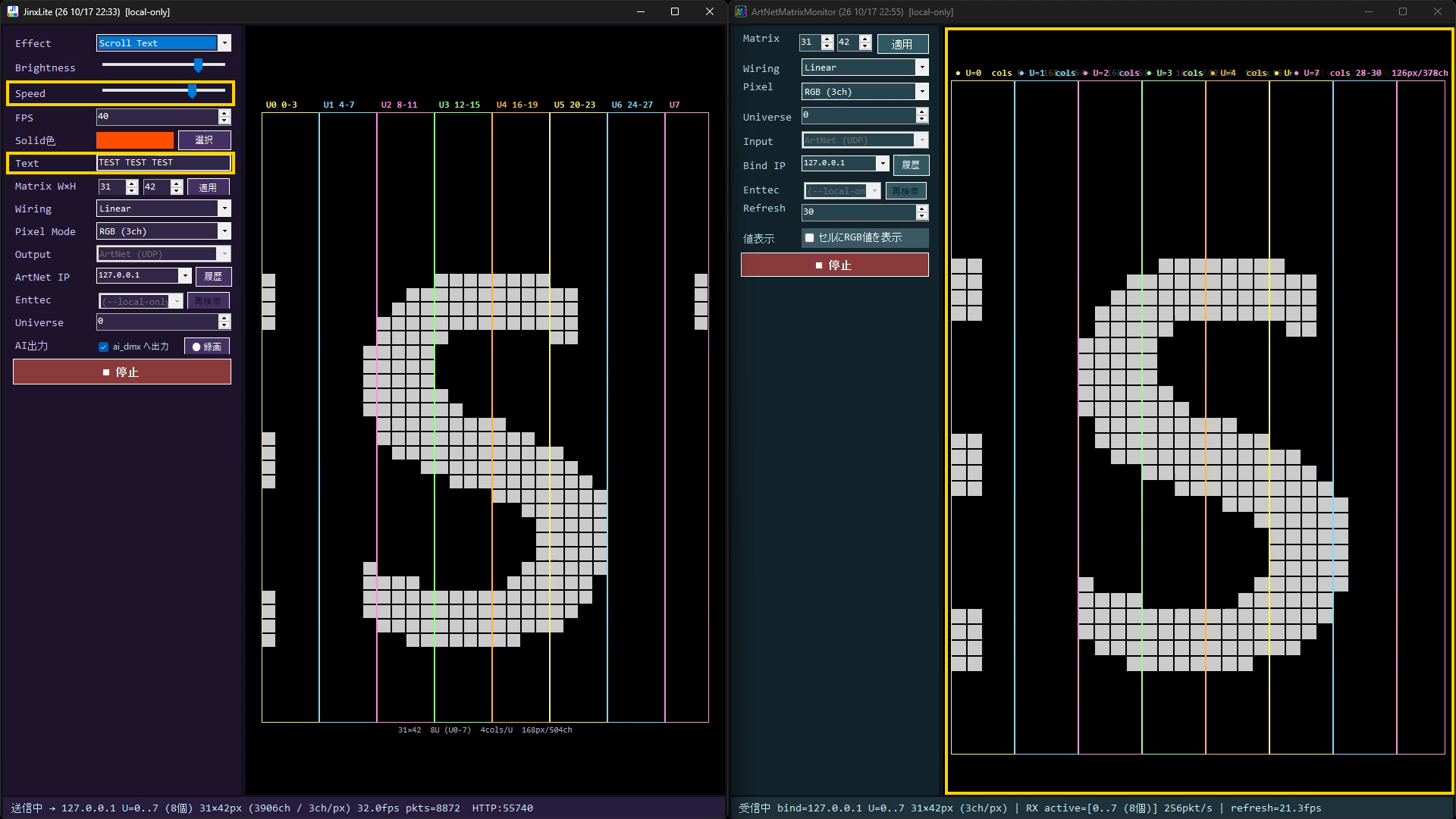Open the ArtNet IP dropdown in JinxLite
Viewport: 1456px width, 819px height.
click(x=185, y=276)
